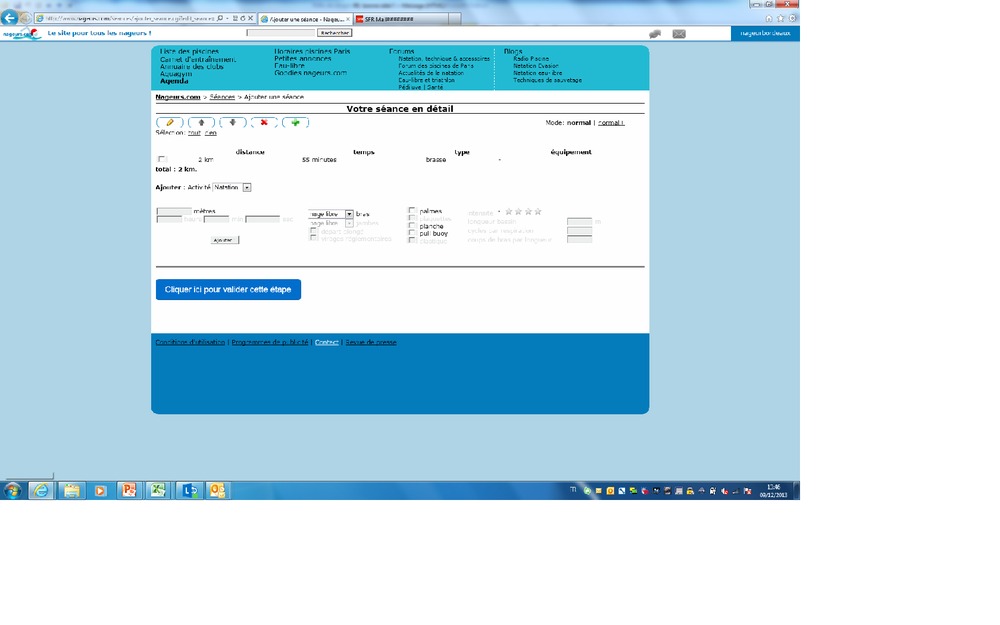Open the envelope messages icon in header
The height and width of the screenshot is (625, 1000).
679,33
